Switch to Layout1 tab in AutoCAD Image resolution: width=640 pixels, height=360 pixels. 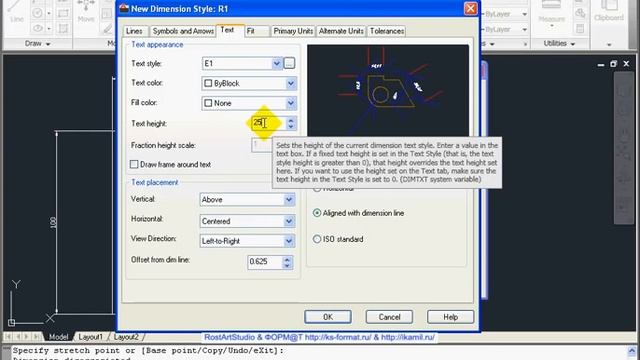pos(90,337)
